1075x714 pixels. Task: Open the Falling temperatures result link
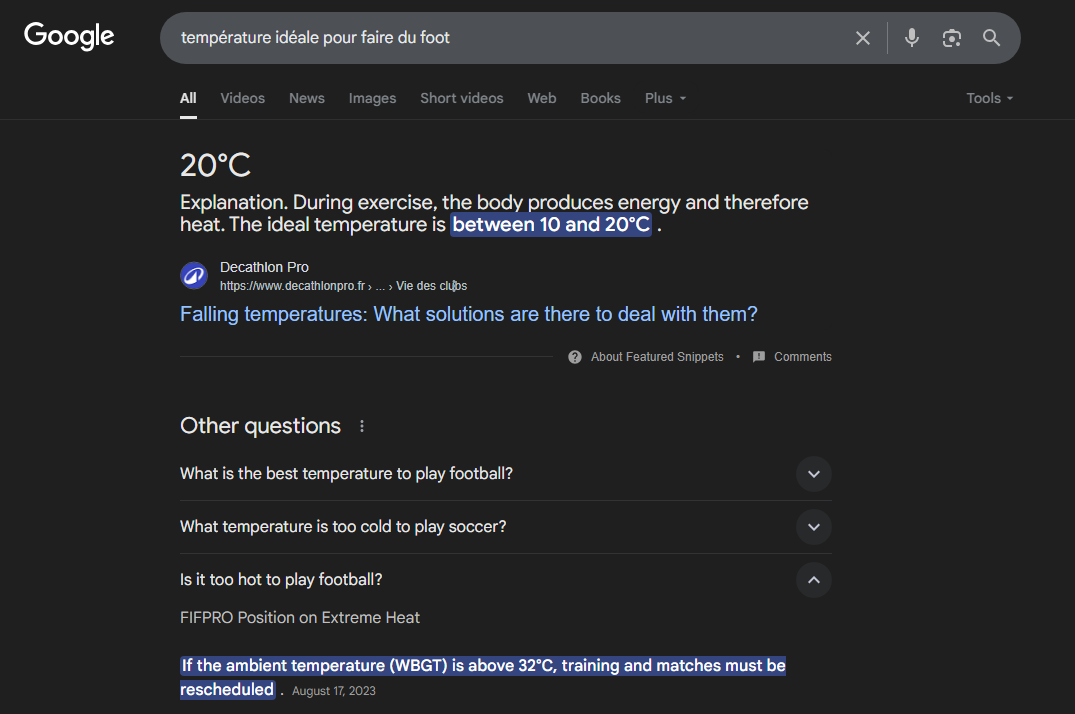point(469,314)
